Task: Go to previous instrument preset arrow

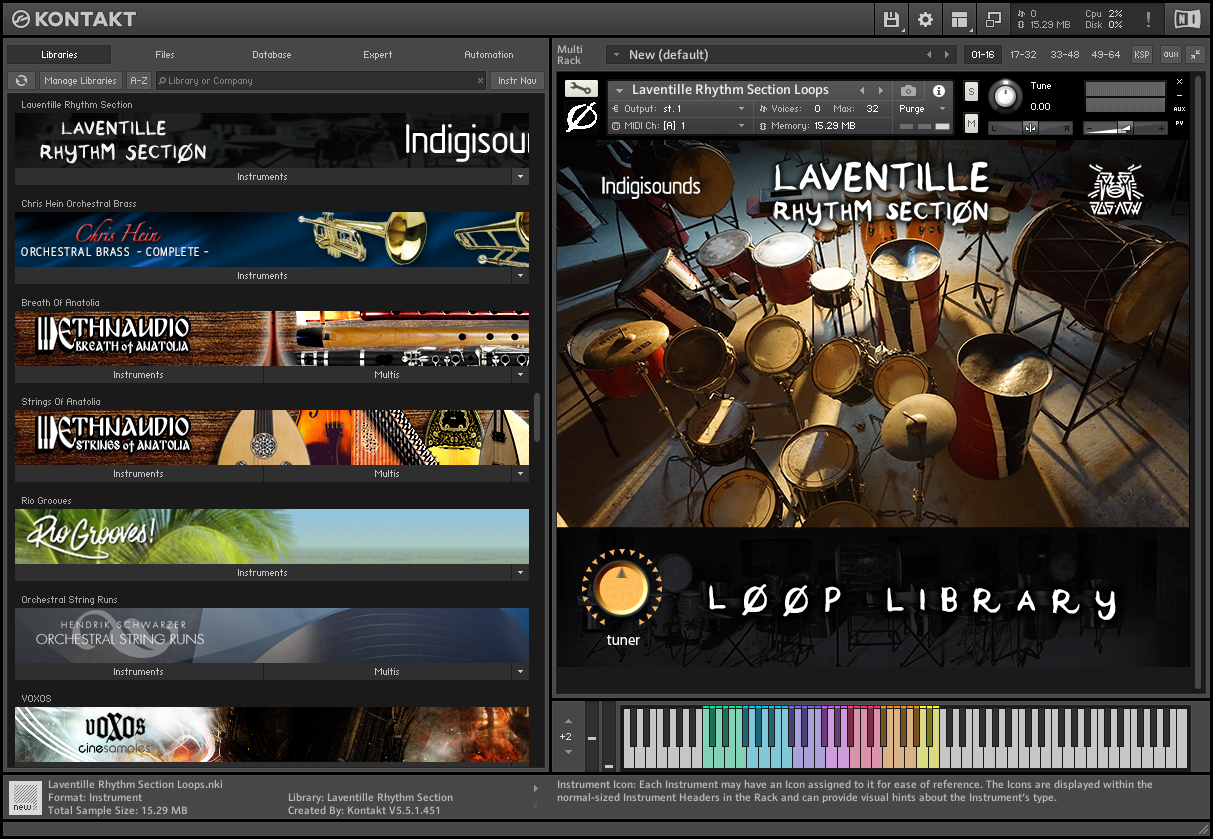Action: click(x=862, y=90)
